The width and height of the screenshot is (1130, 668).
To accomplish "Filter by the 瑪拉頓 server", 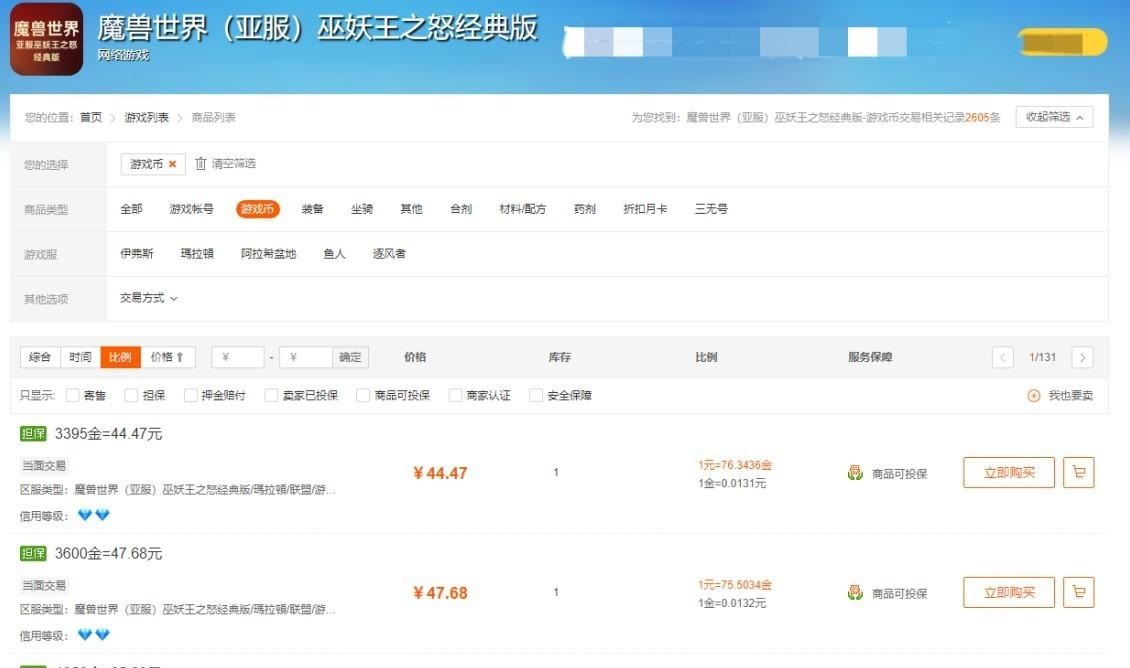I will (197, 254).
